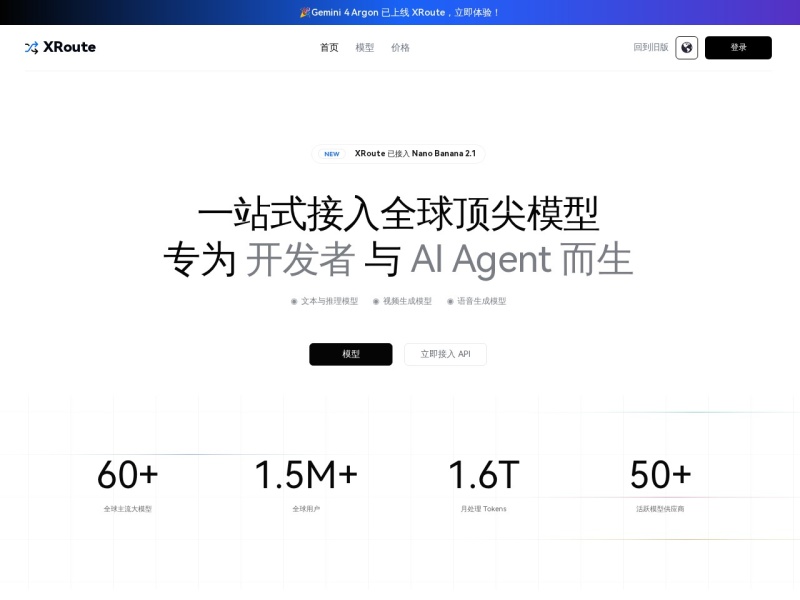Open the Gemini 4 Argon announcement banner
Image resolution: width=800 pixels, height=600 pixels.
point(400,12)
